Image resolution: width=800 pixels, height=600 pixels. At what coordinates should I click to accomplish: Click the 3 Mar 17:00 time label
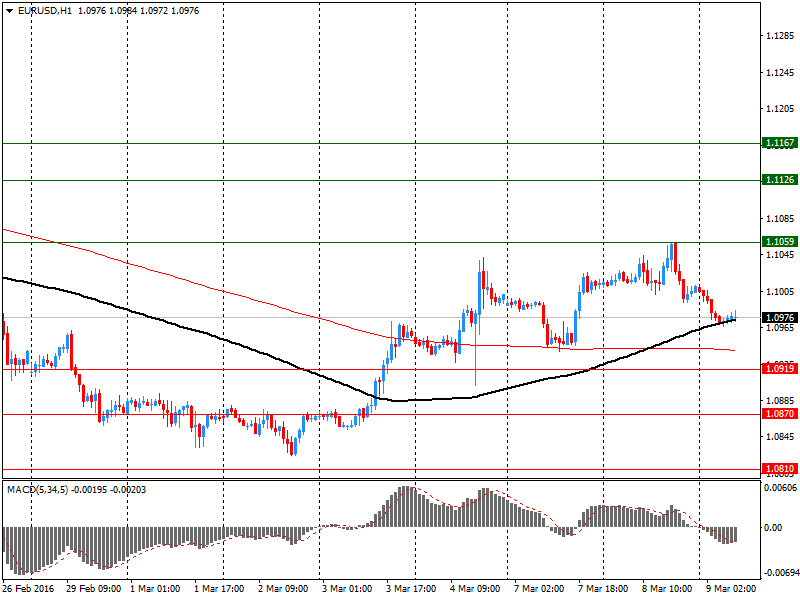point(411,589)
